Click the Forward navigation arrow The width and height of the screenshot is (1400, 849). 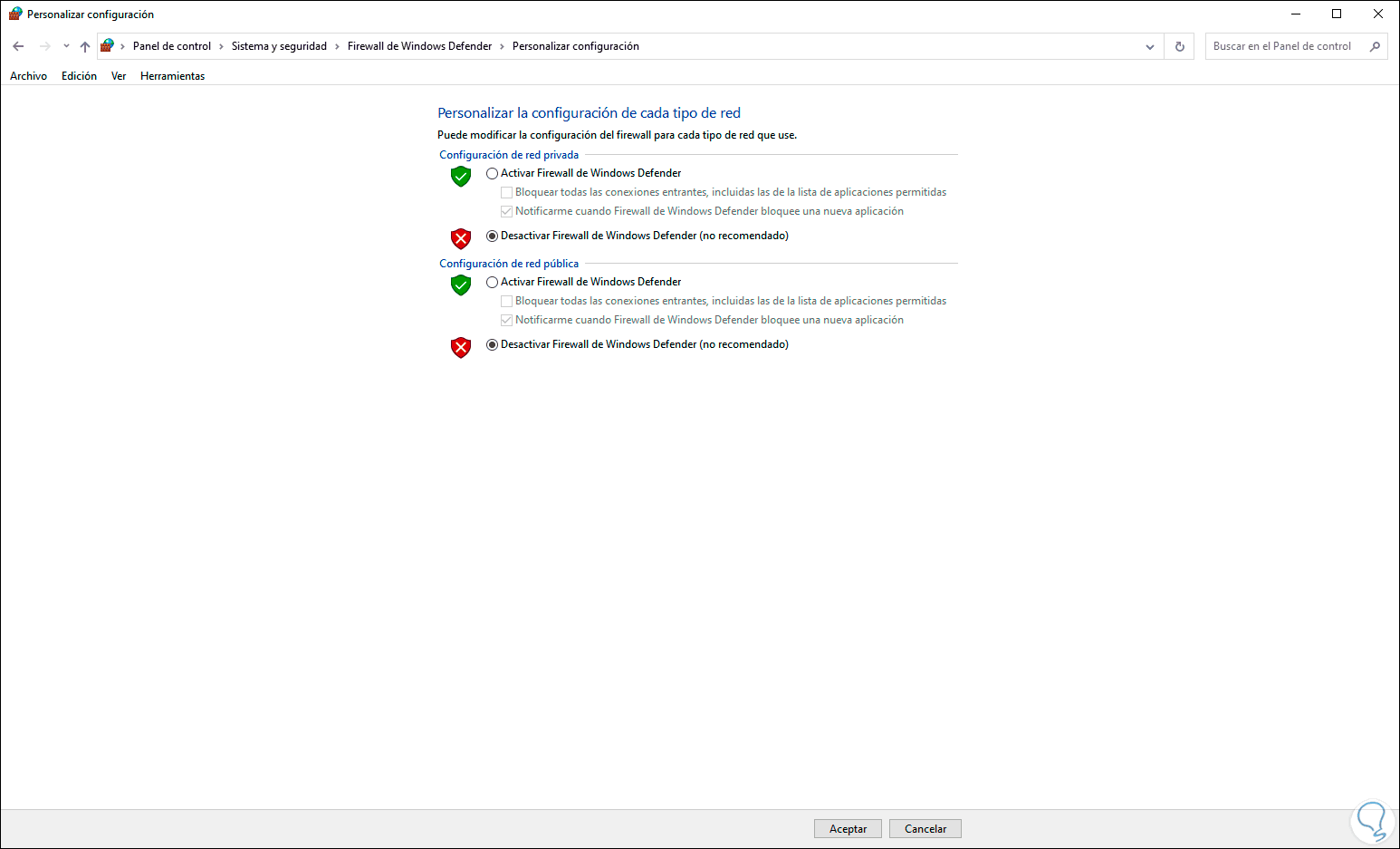(x=44, y=46)
